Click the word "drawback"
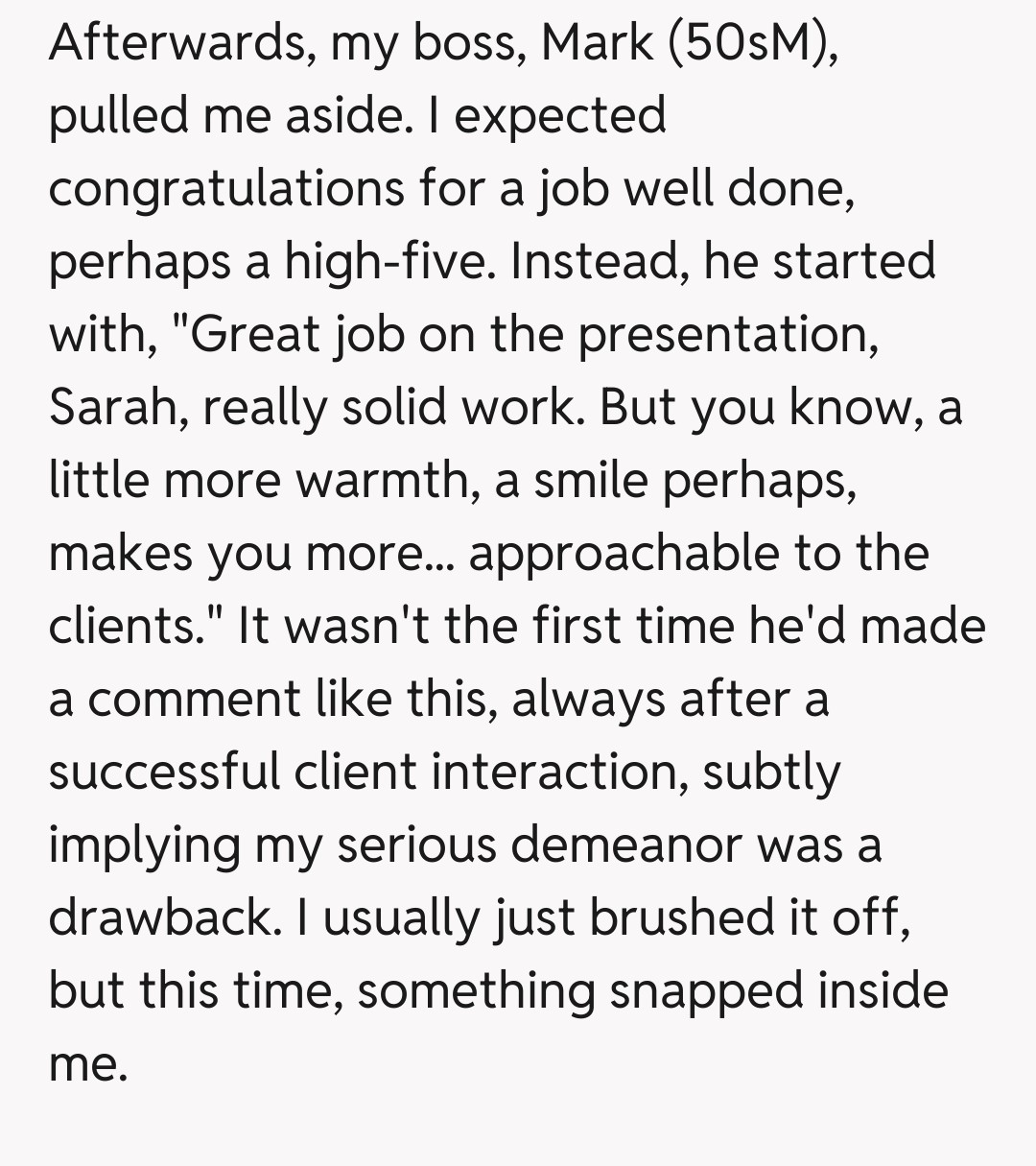 (x=159, y=918)
